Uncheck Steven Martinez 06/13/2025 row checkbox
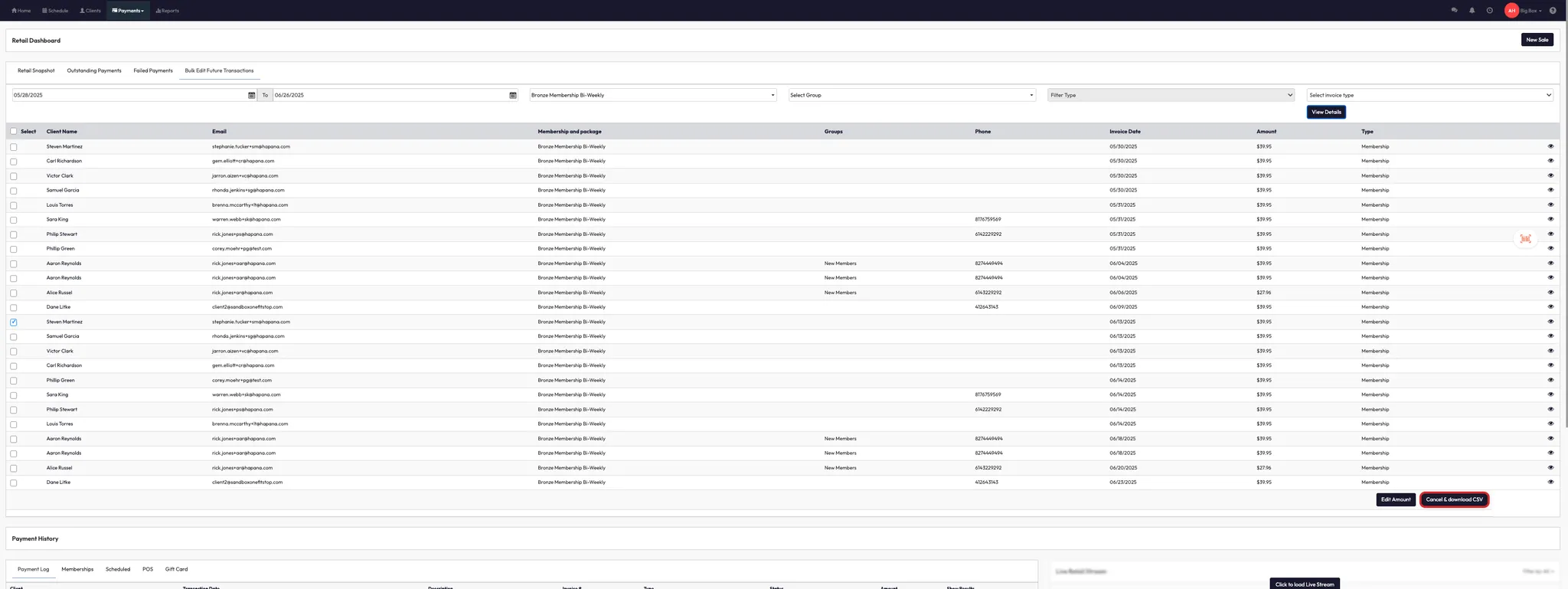The height and width of the screenshot is (589, 1568). click(14, 322)
